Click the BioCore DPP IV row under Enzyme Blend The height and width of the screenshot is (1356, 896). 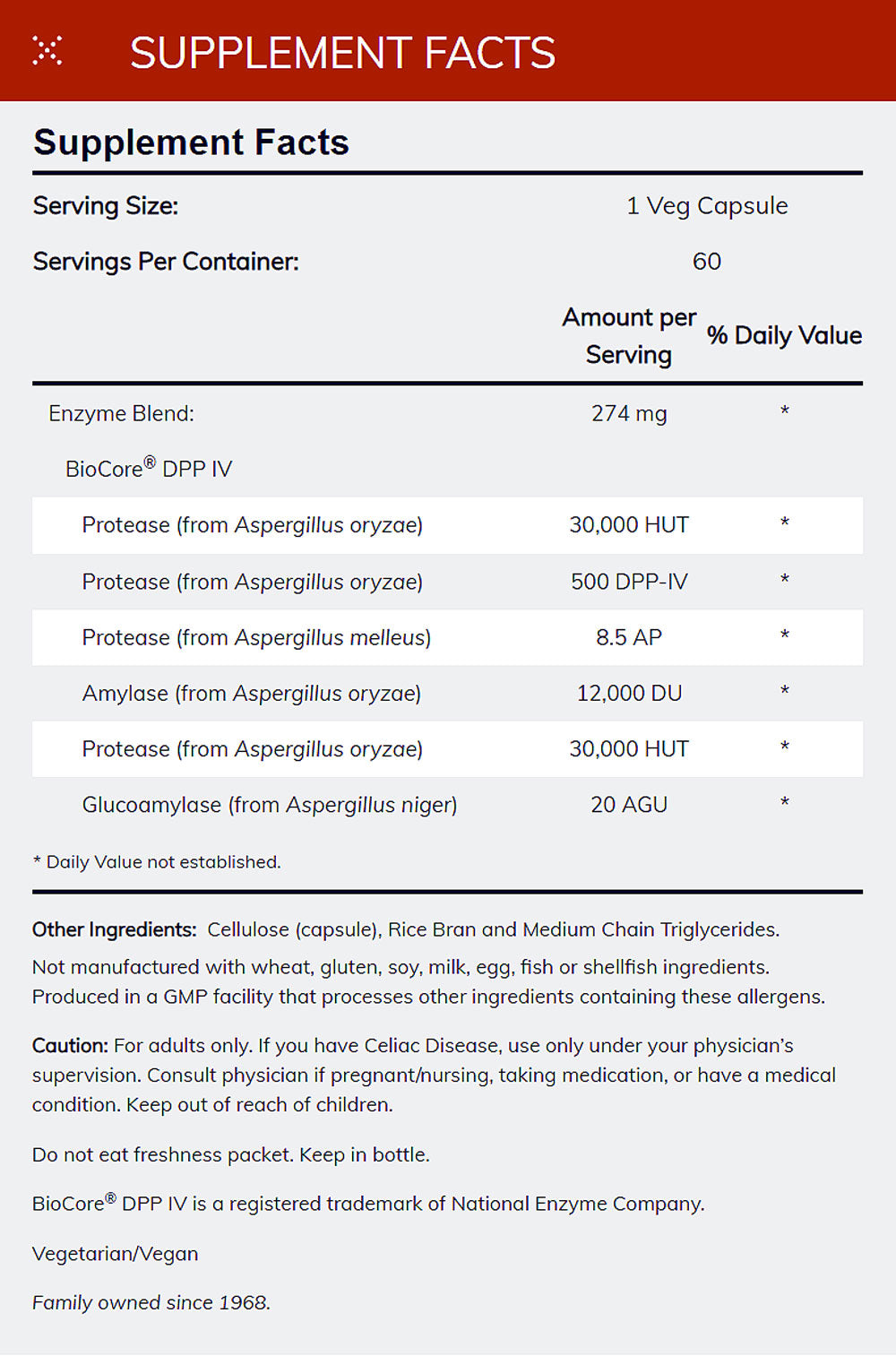coord(149,468)
